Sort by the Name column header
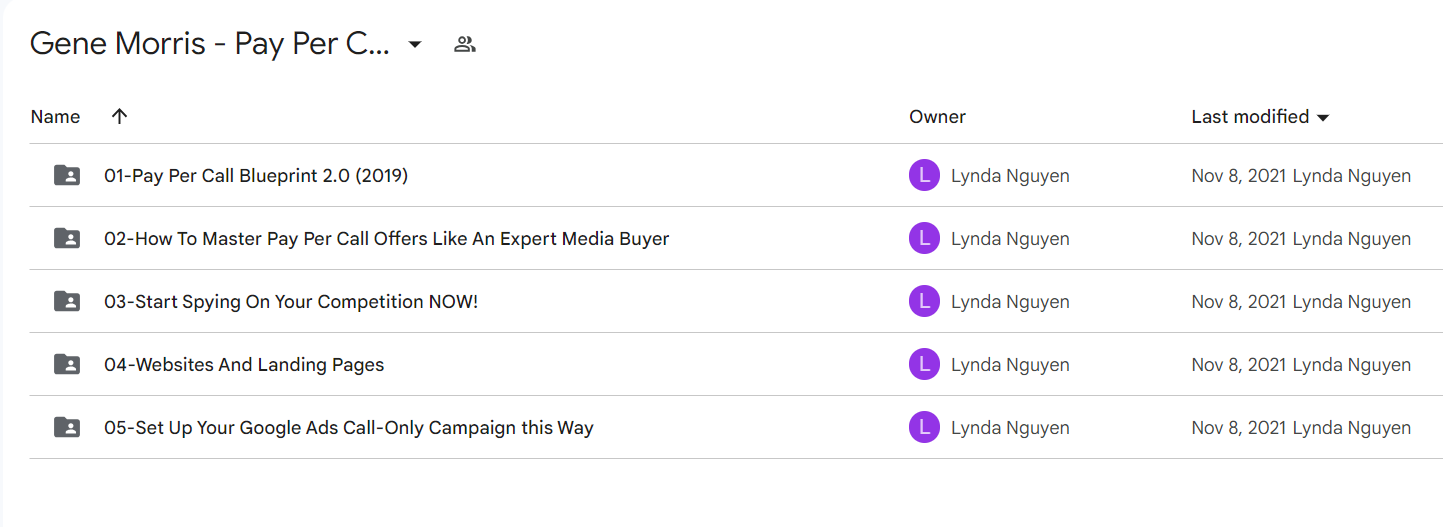The height and width of the screenshot is (527, 1443). 55,117
